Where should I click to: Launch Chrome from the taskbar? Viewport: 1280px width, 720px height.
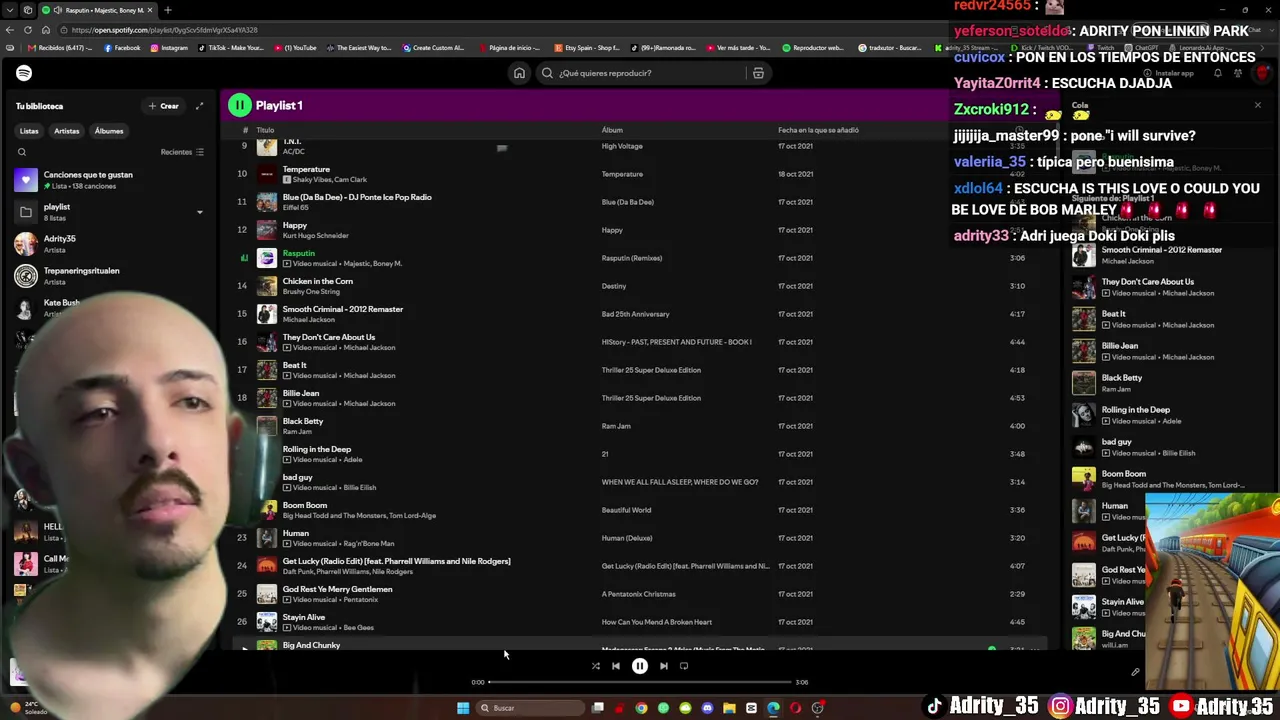(x=641, y=708)
